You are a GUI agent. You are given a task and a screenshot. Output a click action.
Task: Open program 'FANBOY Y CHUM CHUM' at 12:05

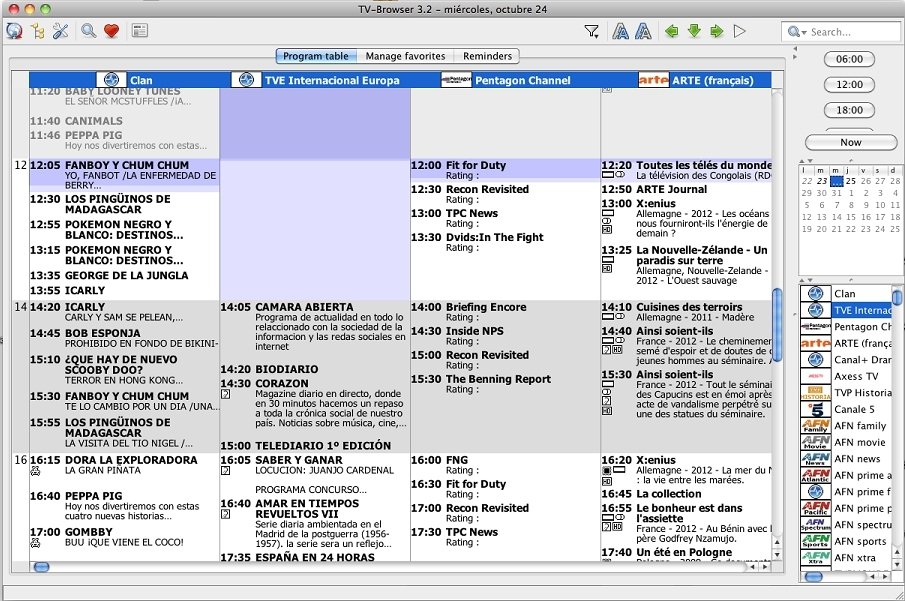click(x=124, y=175)
